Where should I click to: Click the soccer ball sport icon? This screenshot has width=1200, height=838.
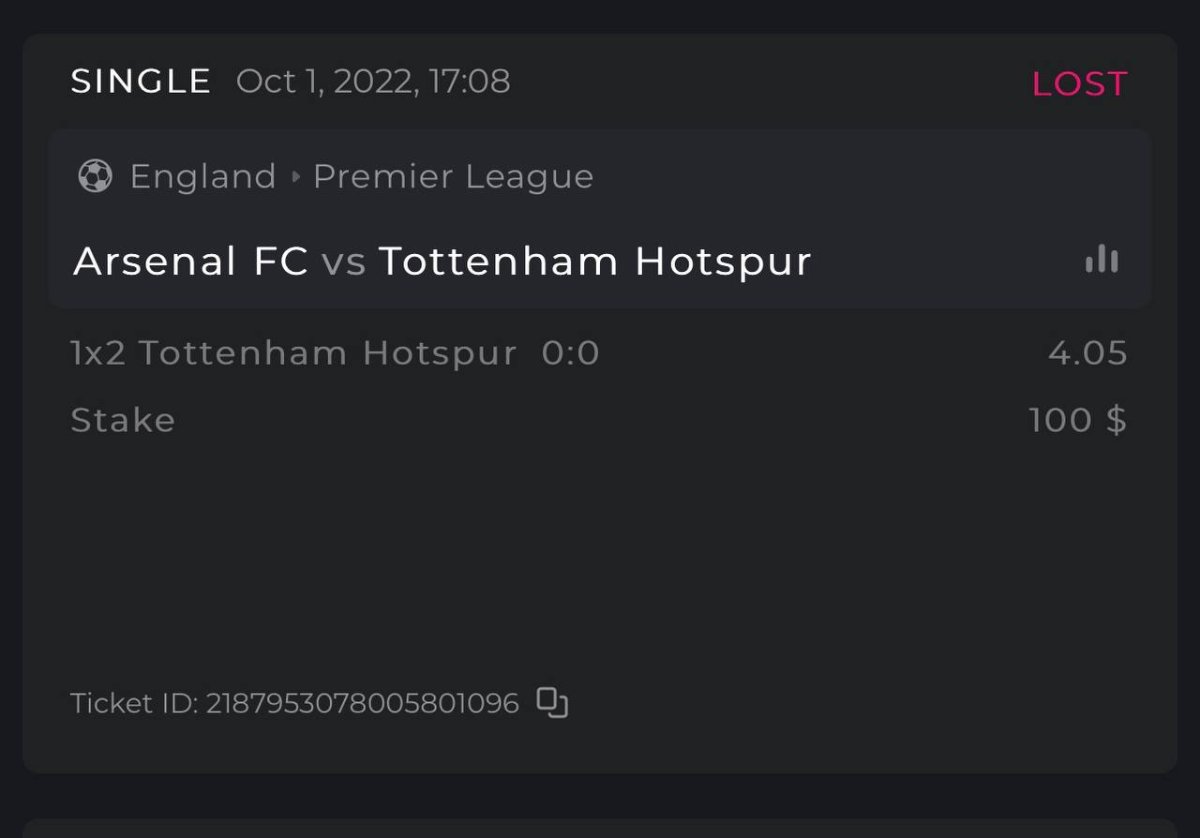(95, 177)
